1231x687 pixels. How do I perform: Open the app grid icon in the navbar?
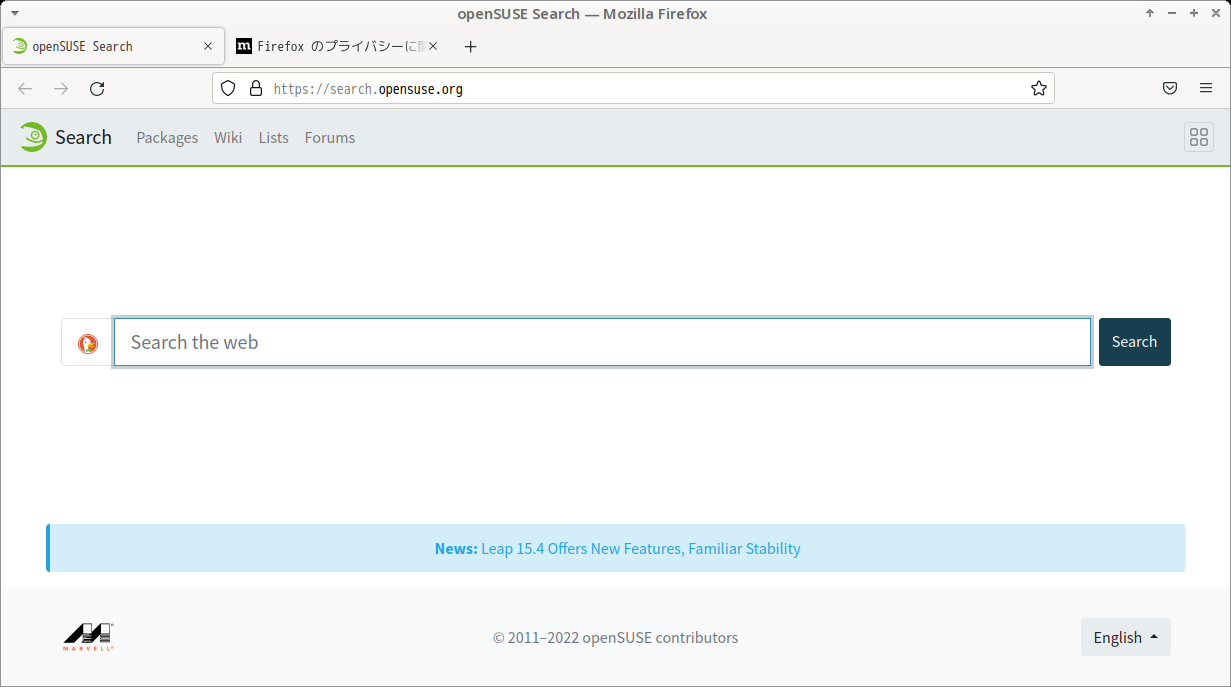[1199, 137]
